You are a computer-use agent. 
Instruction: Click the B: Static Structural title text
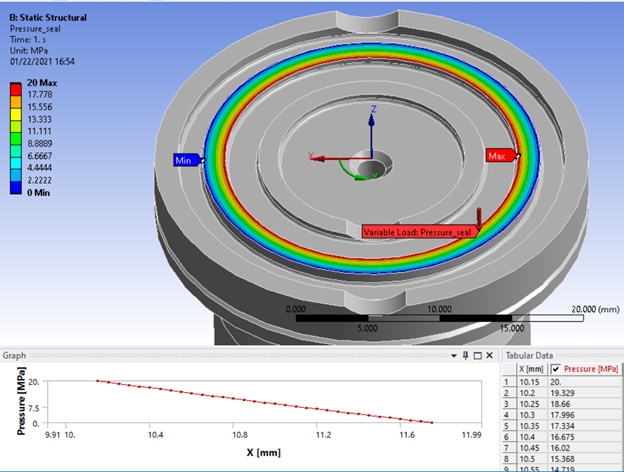click(x=48, y=18)
